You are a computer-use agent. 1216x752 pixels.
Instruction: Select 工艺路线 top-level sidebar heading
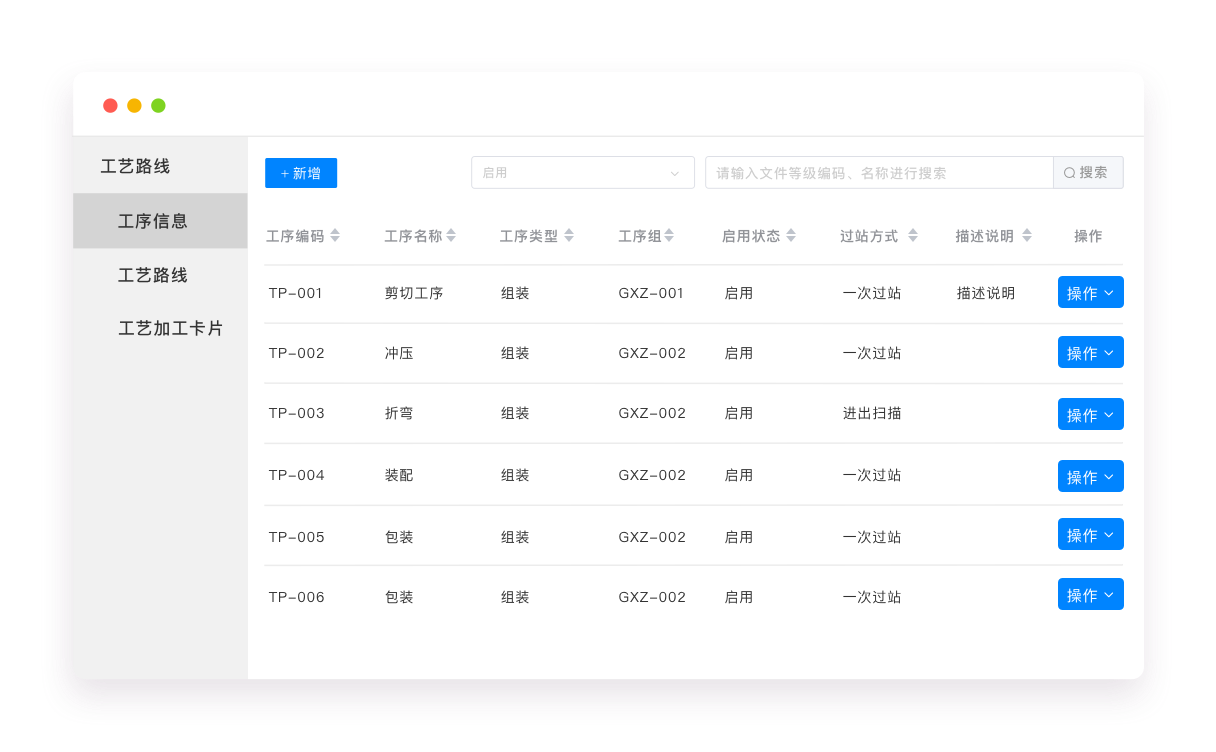[135, 166]
